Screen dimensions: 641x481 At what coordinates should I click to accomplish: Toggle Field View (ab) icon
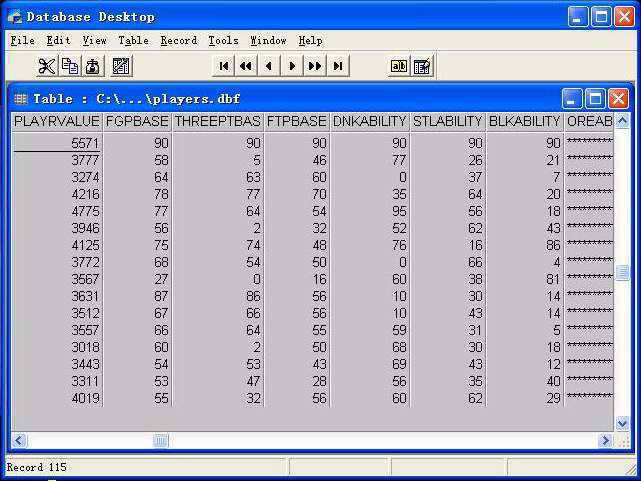399,66
